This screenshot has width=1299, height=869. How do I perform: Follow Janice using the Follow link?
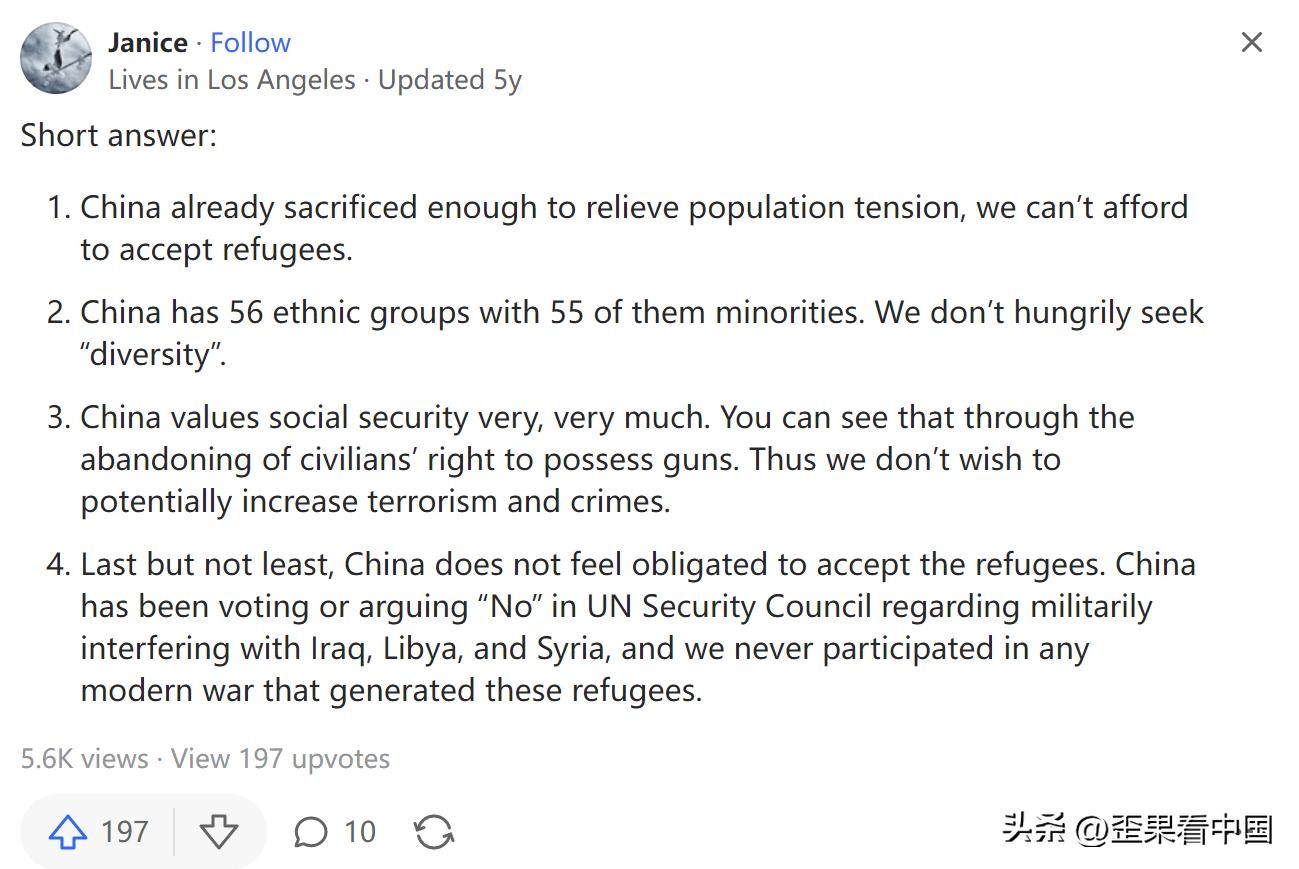[x=250, y=42]
